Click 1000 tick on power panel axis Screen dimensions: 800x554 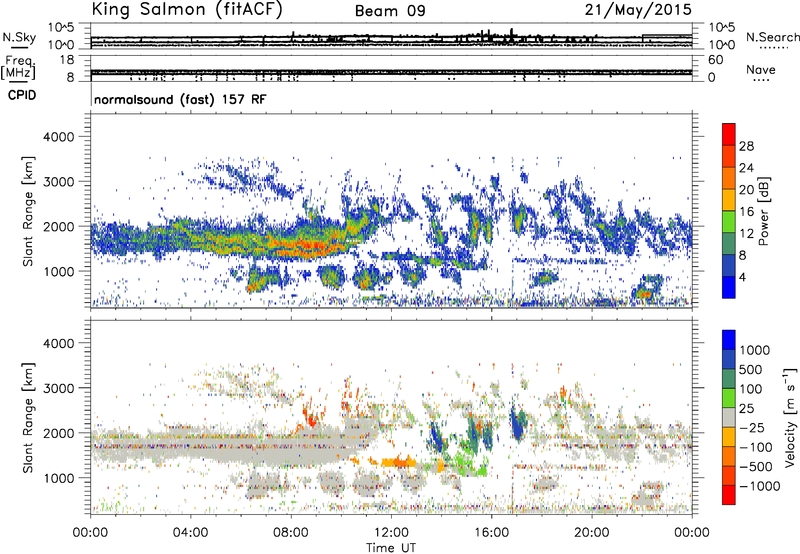[59, 271]
